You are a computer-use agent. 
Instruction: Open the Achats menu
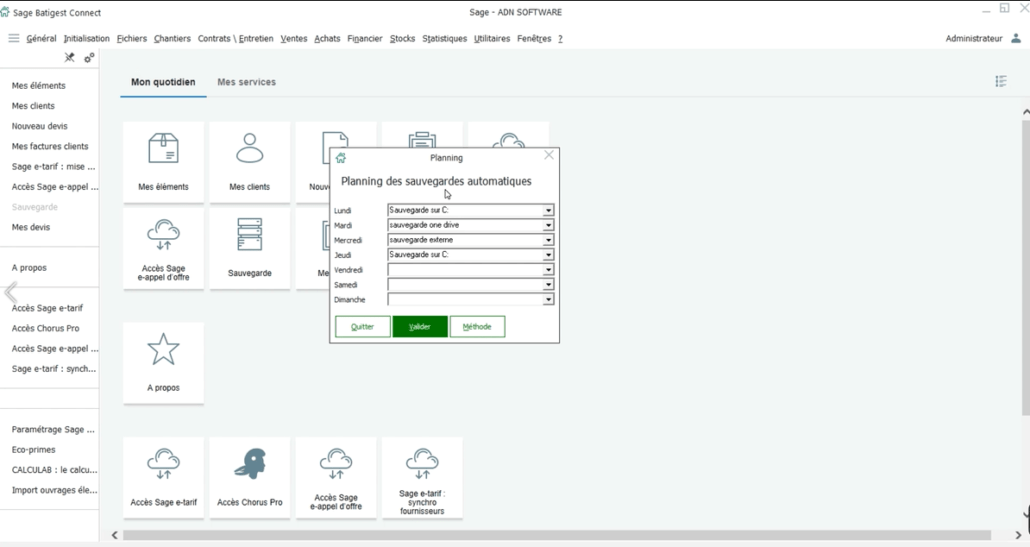point(327,39)
